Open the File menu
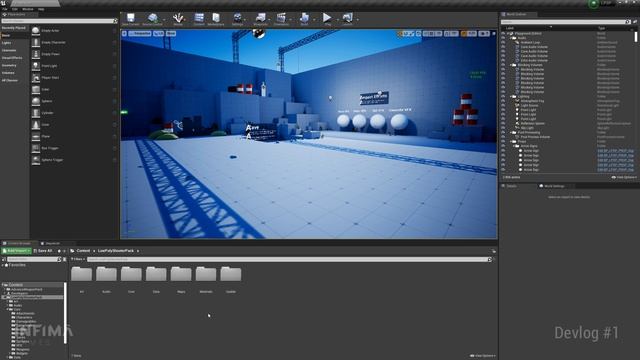 (4, 9)
